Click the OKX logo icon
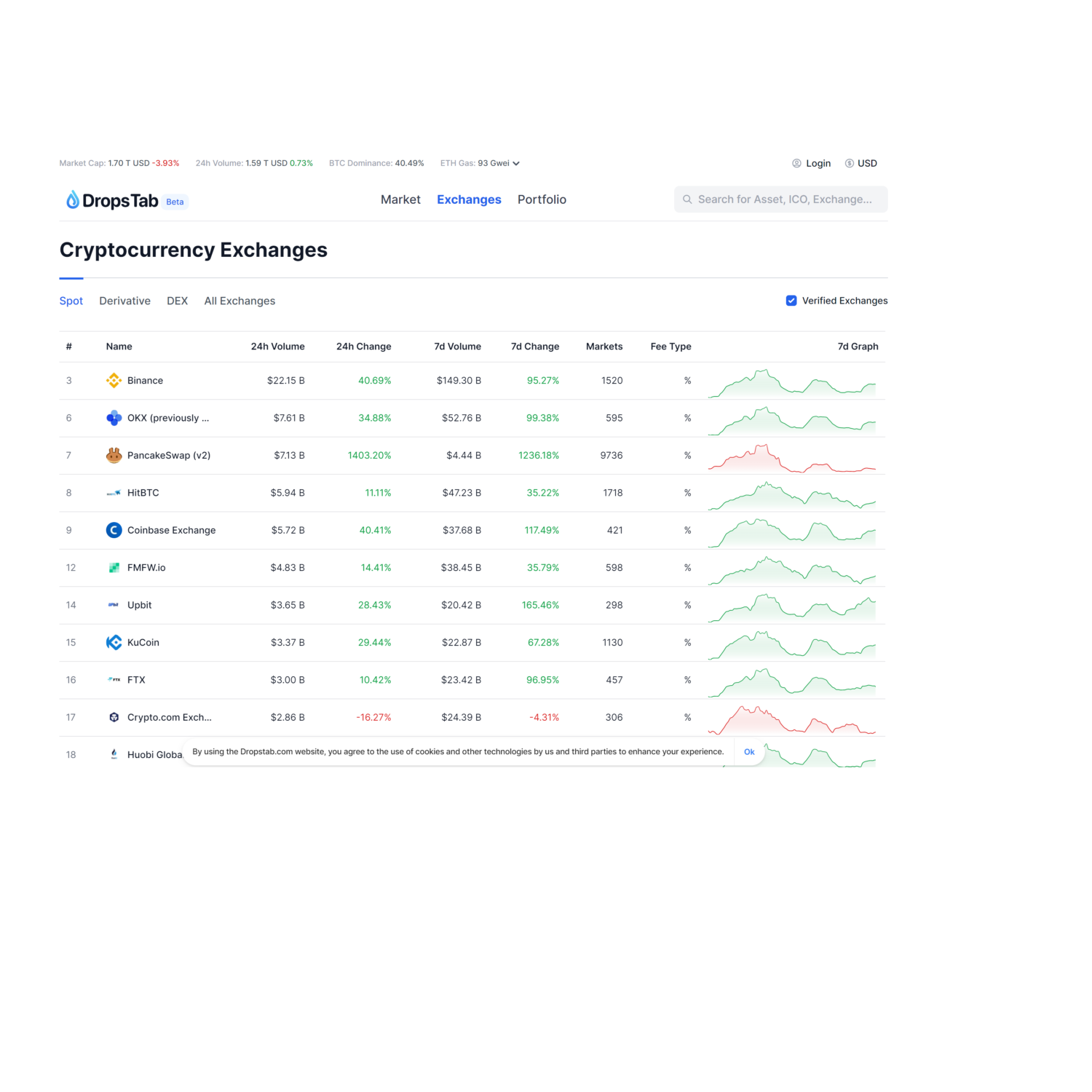The width and height of the screenshot is (1092, 1092). 114,418
